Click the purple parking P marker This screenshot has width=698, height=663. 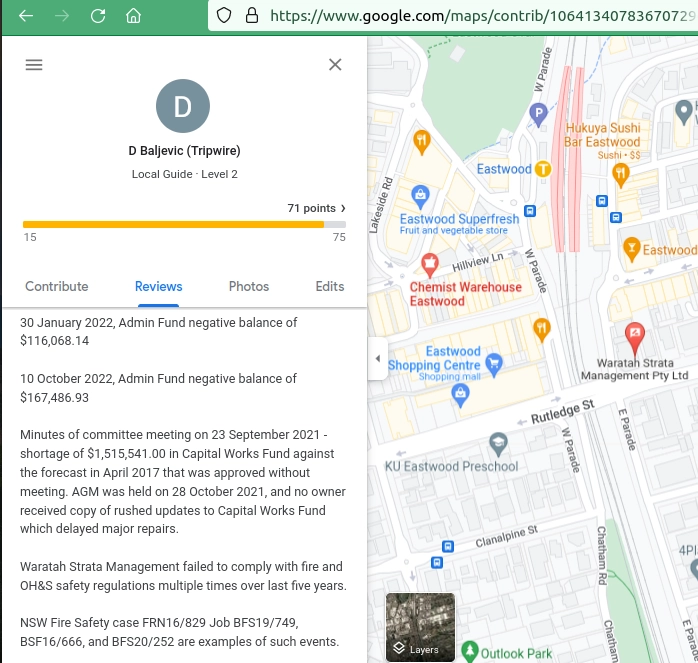pos(538,114)
